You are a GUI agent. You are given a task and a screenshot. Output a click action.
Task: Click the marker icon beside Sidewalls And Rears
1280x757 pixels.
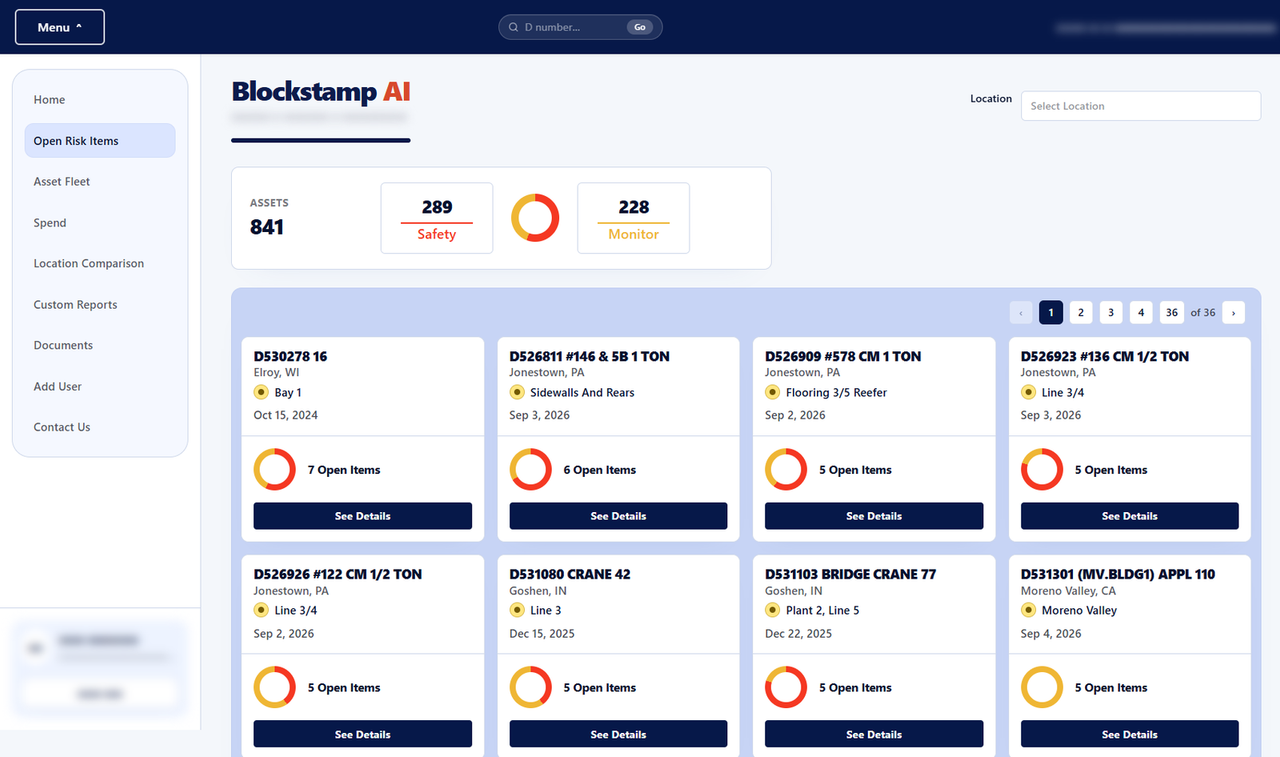[x=517, y=393]
